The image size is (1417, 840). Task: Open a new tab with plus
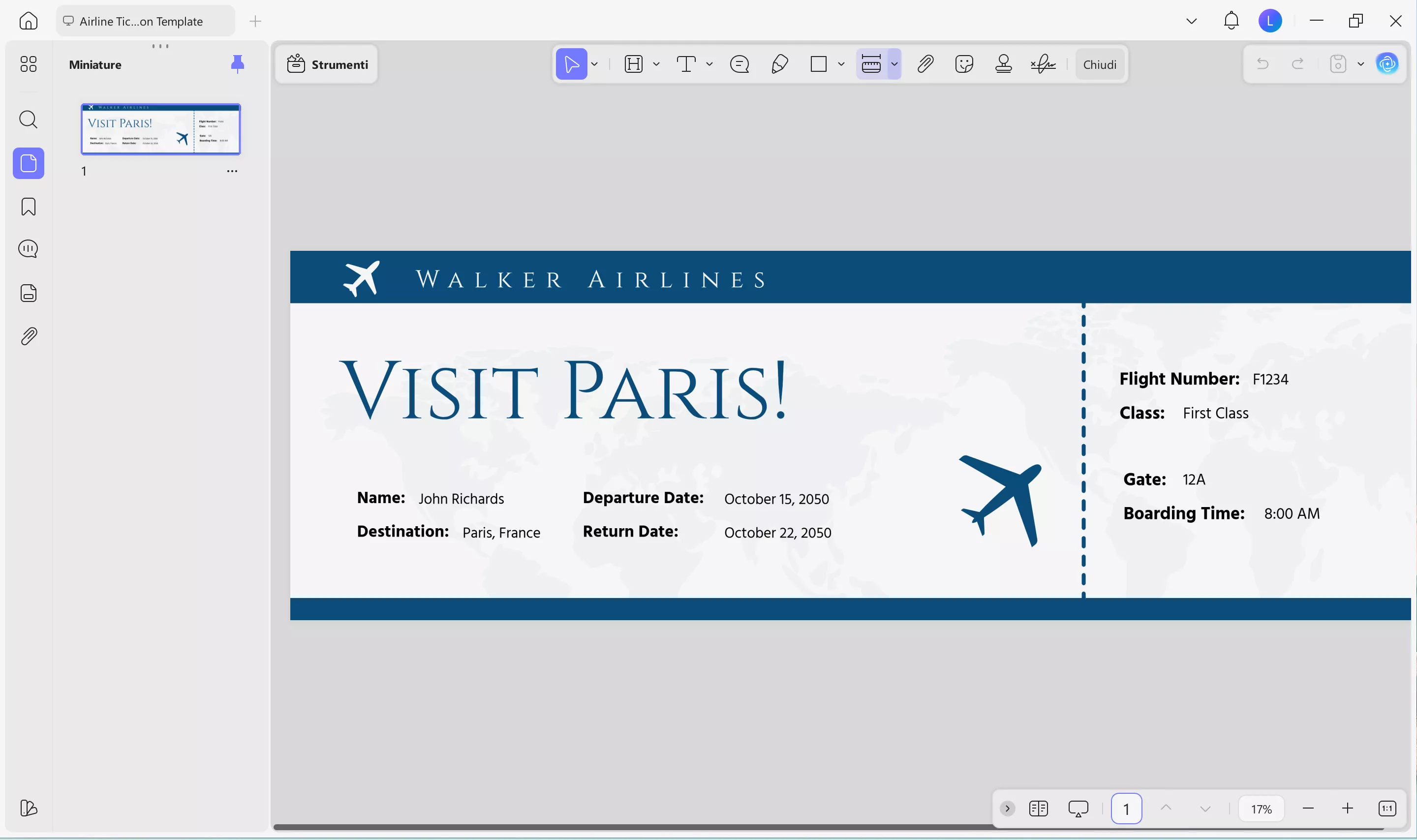tap(255, 22)
